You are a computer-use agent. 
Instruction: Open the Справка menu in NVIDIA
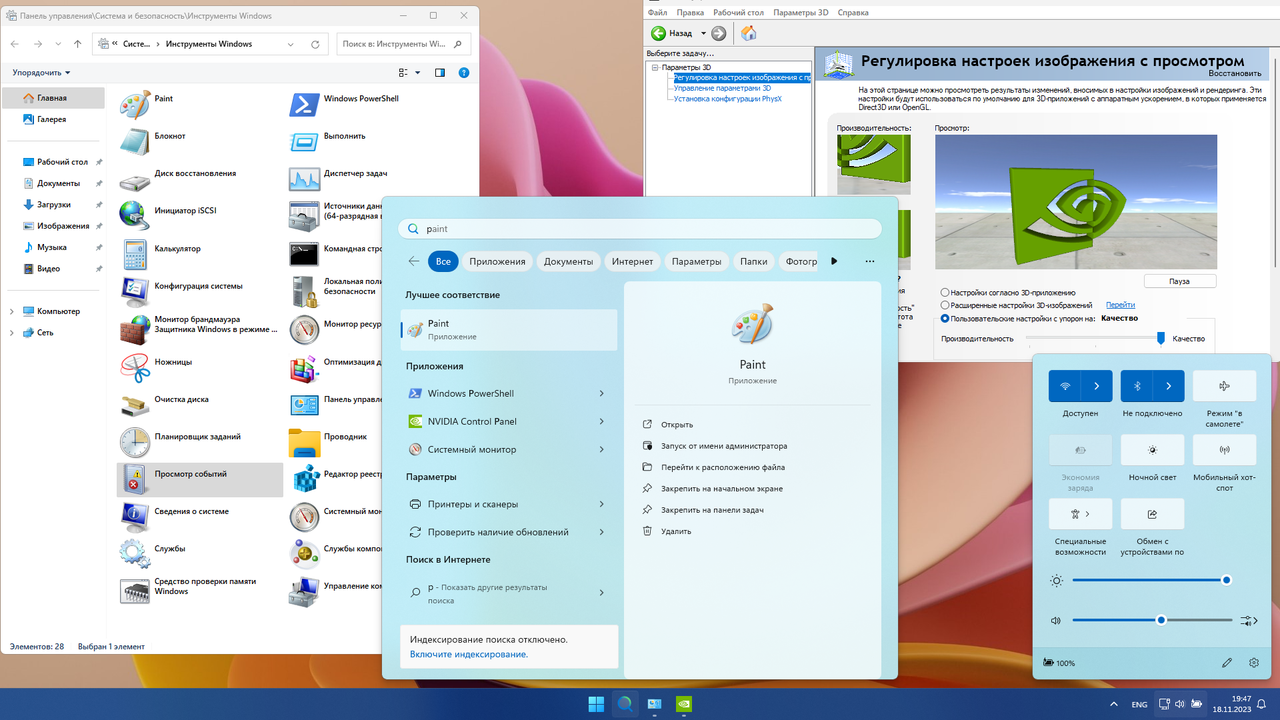[853, 12]
